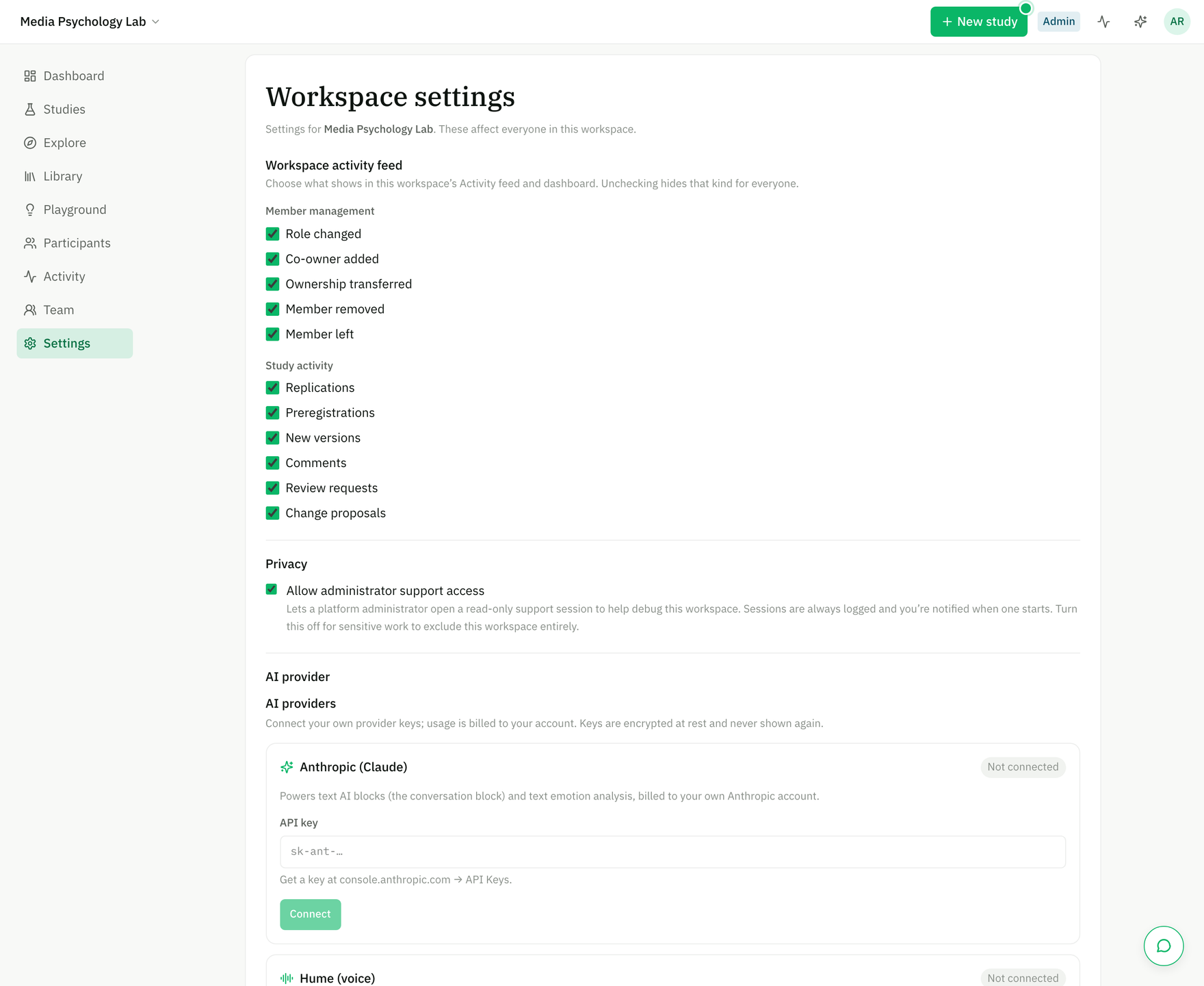Click Anthropic (Claude) card title
Viewport: 1204px width, 986px height.
click(353, 767)
